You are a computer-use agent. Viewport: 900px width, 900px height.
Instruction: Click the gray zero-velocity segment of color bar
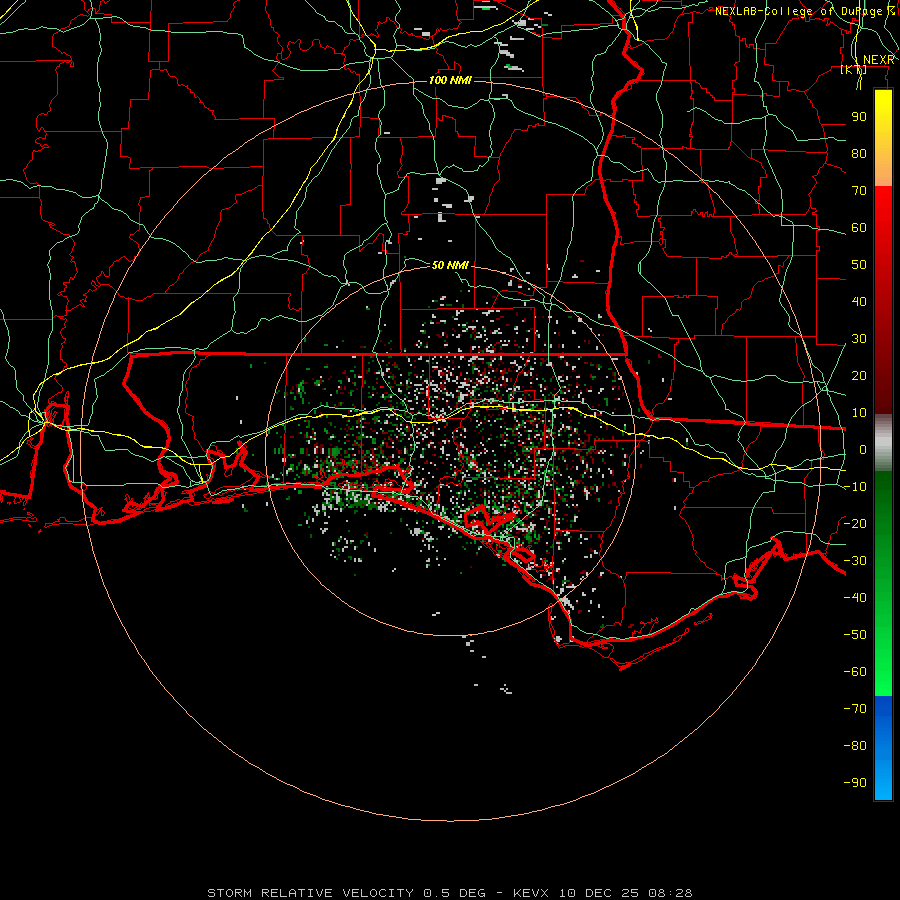click(883, 442)
